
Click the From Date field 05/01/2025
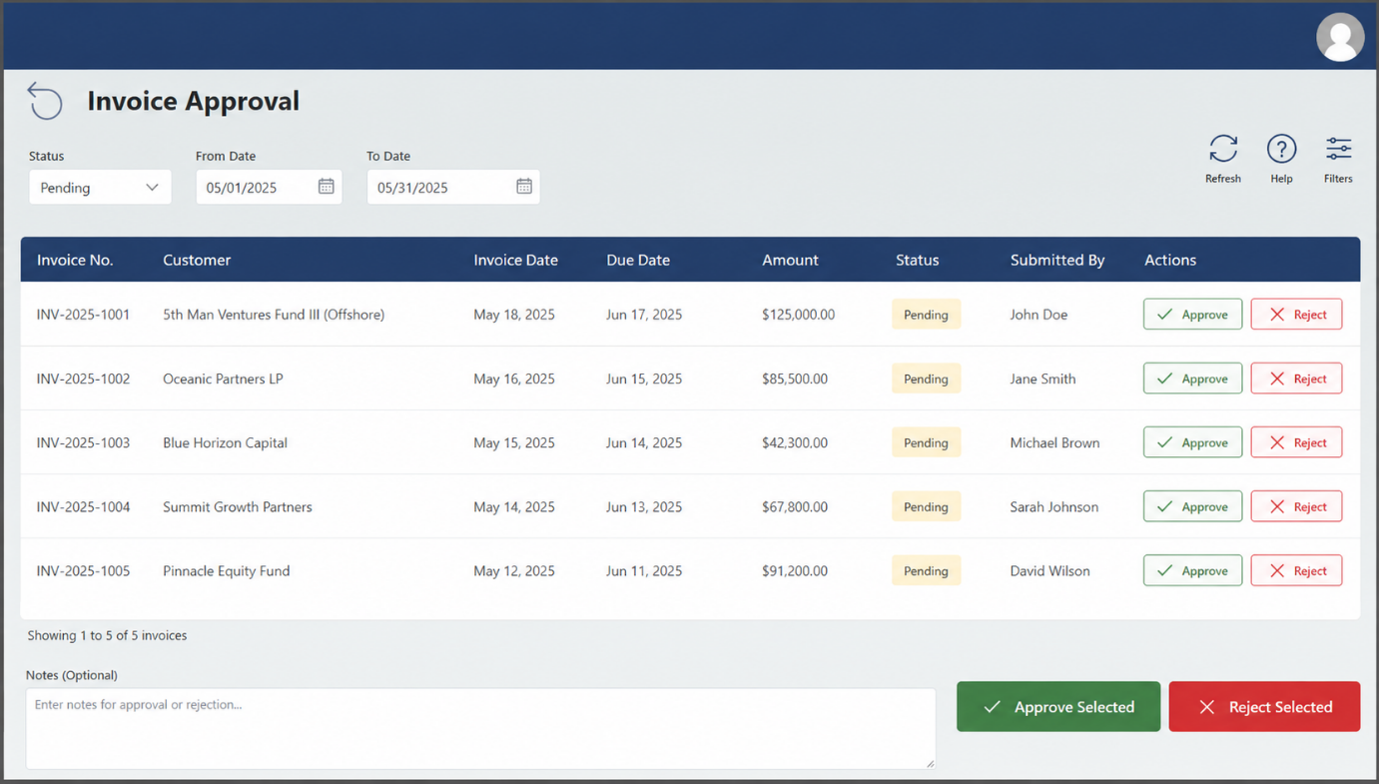[x=269, y=187]
